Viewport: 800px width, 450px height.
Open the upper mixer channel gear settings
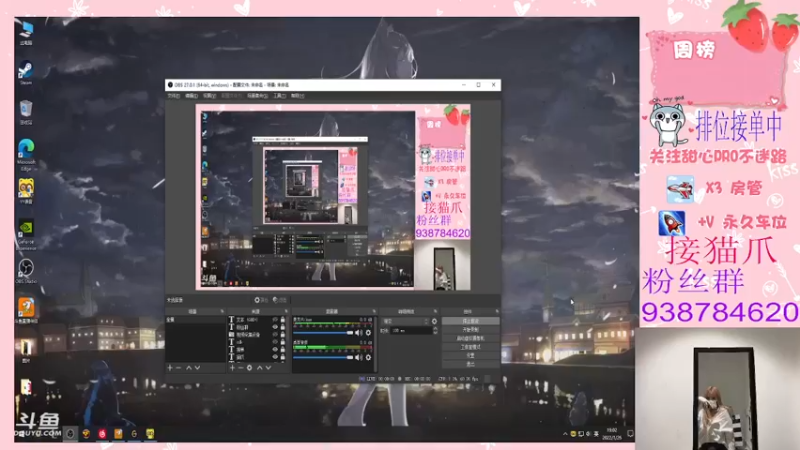pos(368,333)
